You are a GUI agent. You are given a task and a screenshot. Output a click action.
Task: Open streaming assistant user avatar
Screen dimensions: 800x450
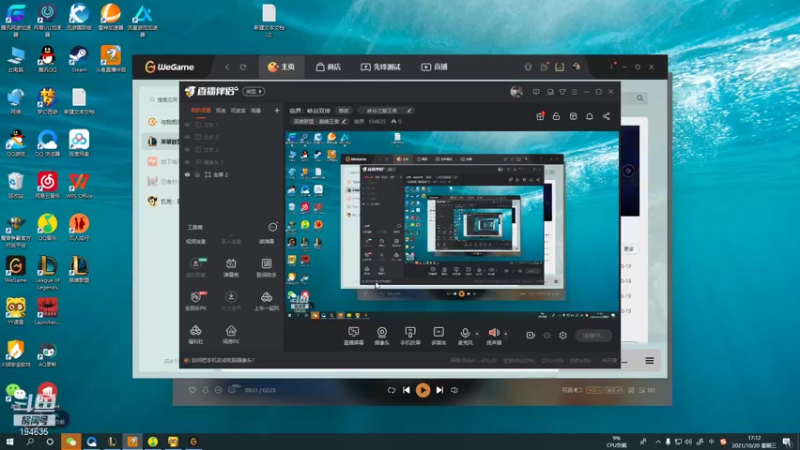(x=516, y=92)
